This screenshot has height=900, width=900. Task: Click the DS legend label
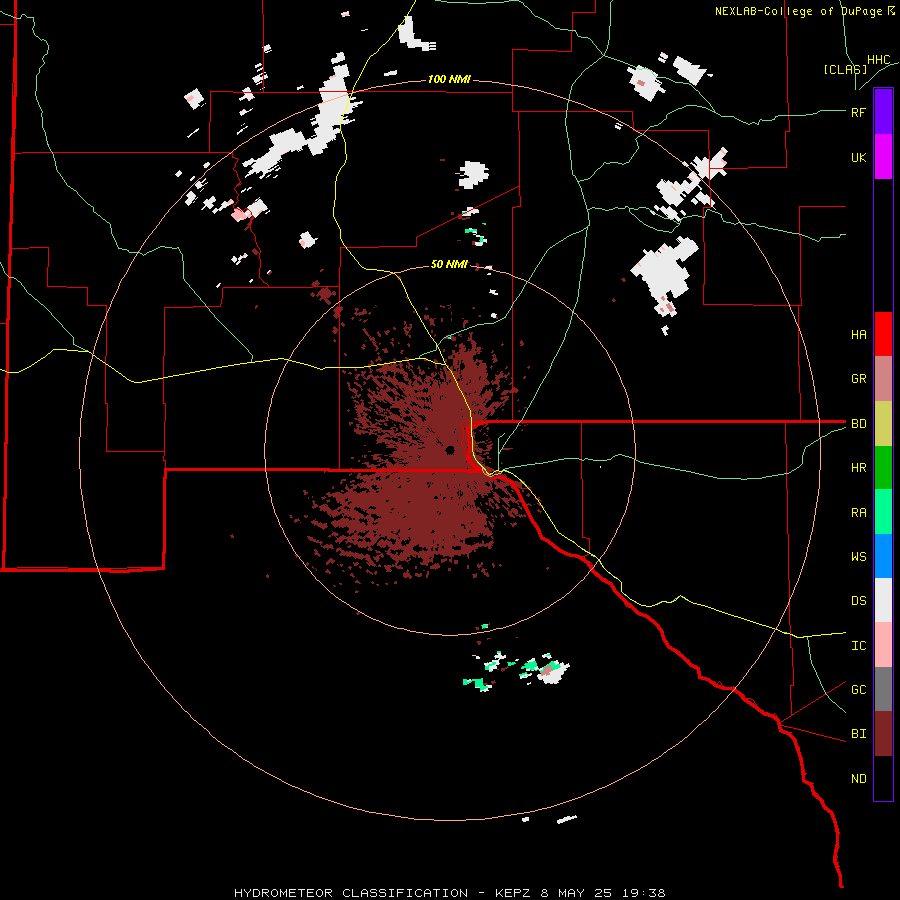858,601
